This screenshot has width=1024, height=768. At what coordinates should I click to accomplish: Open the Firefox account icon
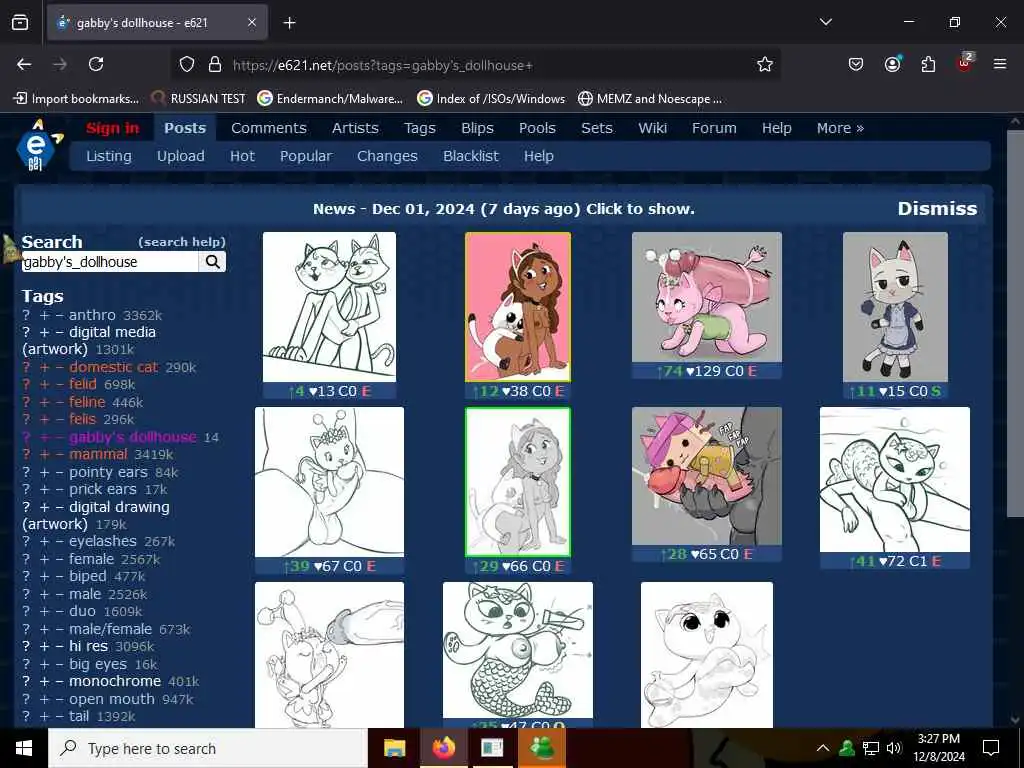click(x=892, y=63)
